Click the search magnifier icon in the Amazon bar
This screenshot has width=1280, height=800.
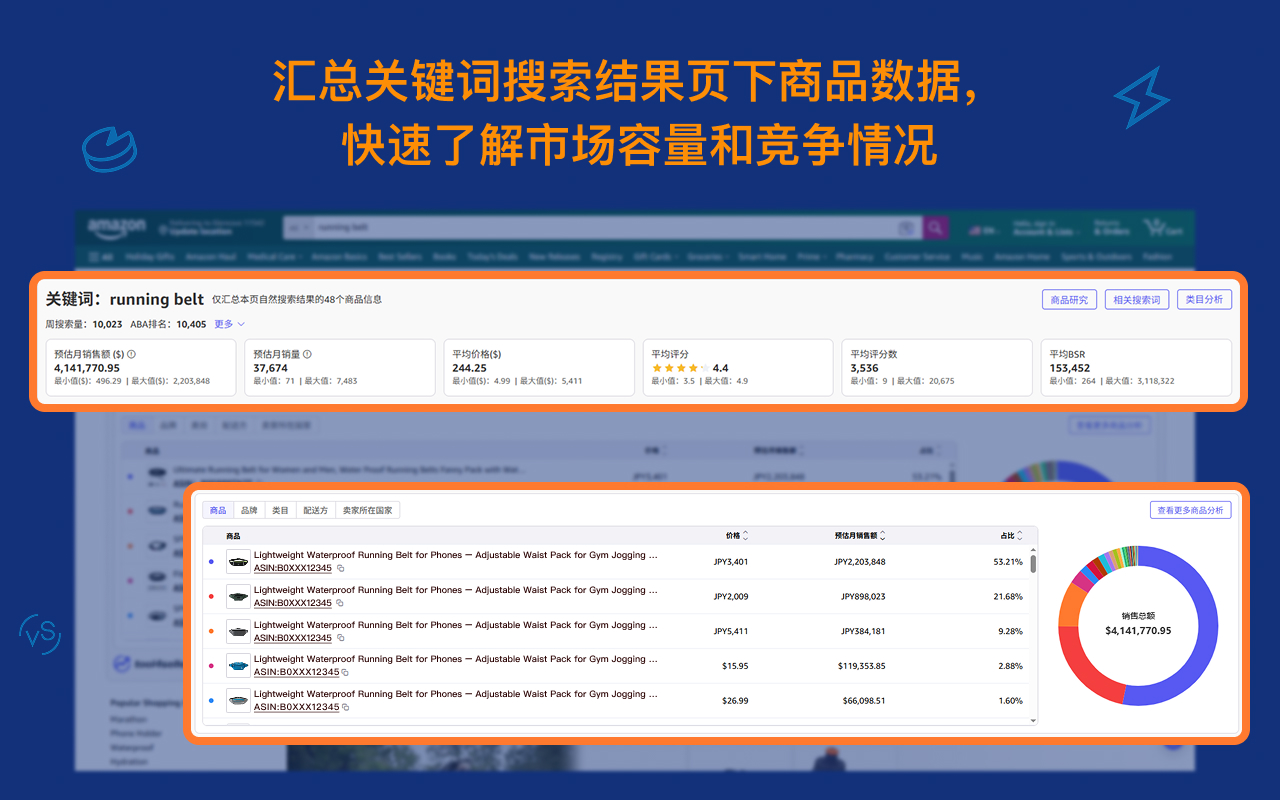(935, 227)
